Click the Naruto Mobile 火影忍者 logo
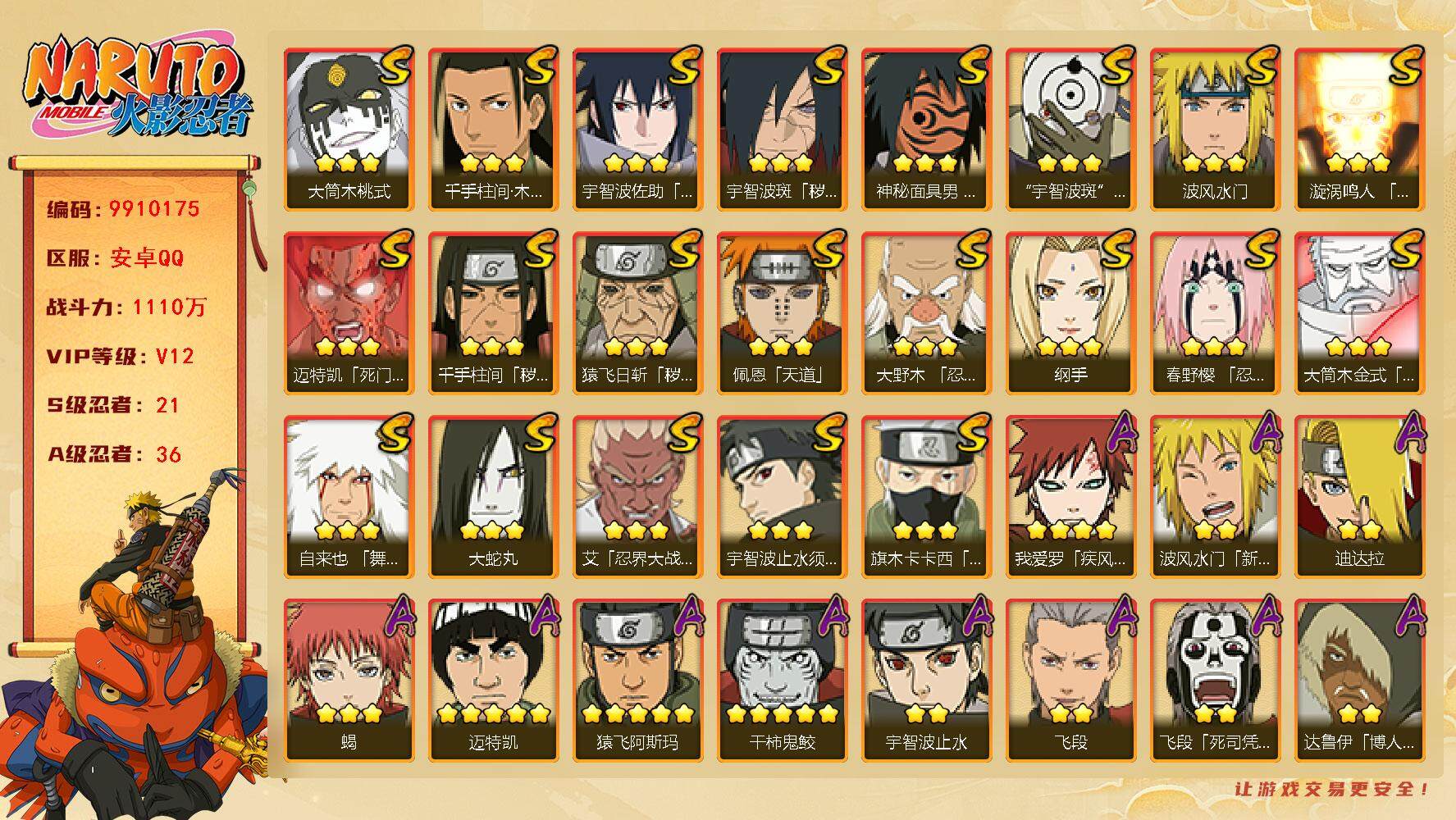The image size is (1456, 820). click(x=137, y=87)
